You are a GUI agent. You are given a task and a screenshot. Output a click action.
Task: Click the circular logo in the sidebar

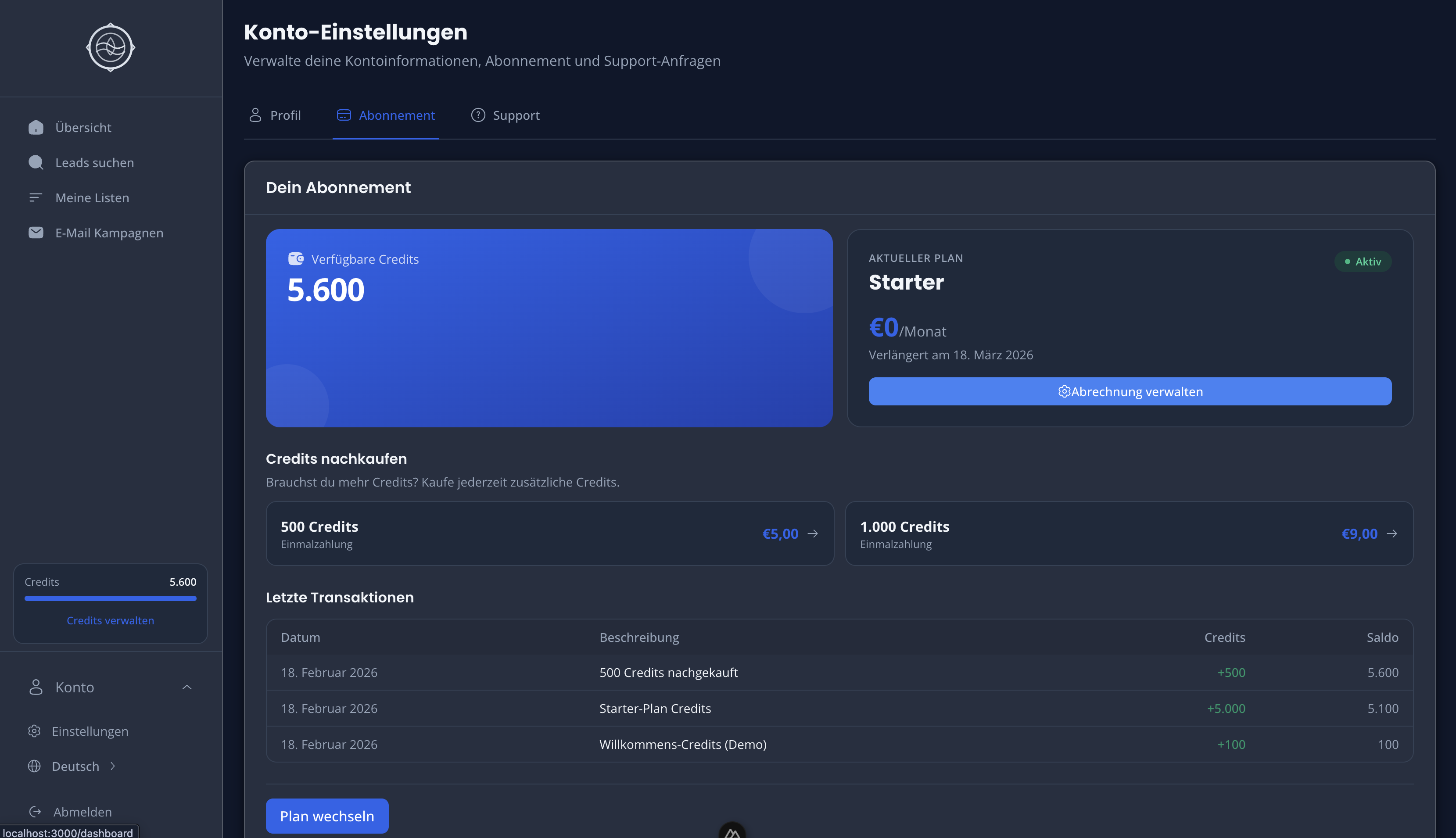(x=111, y=47)
